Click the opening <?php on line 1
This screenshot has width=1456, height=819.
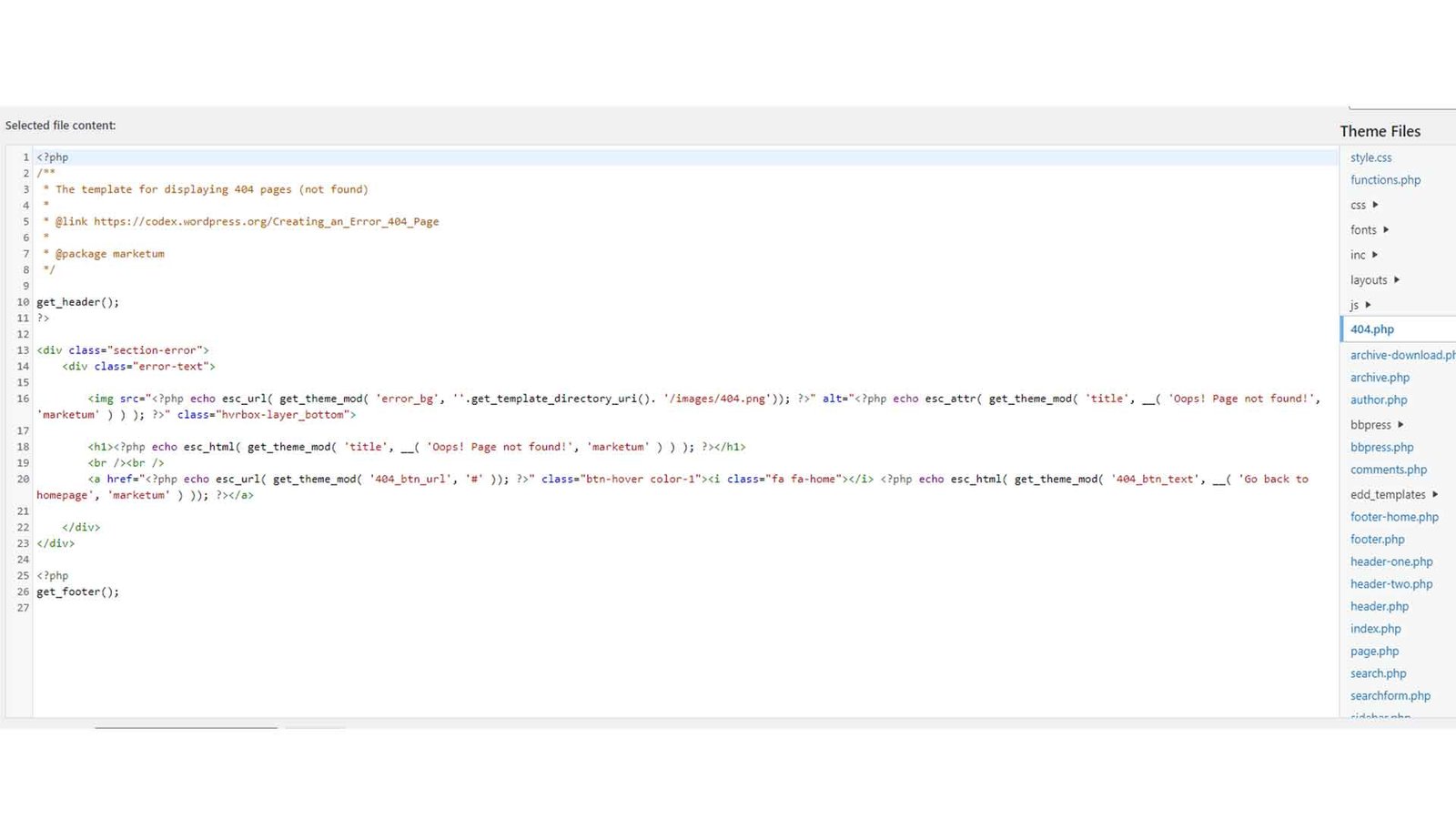(52, 157)
